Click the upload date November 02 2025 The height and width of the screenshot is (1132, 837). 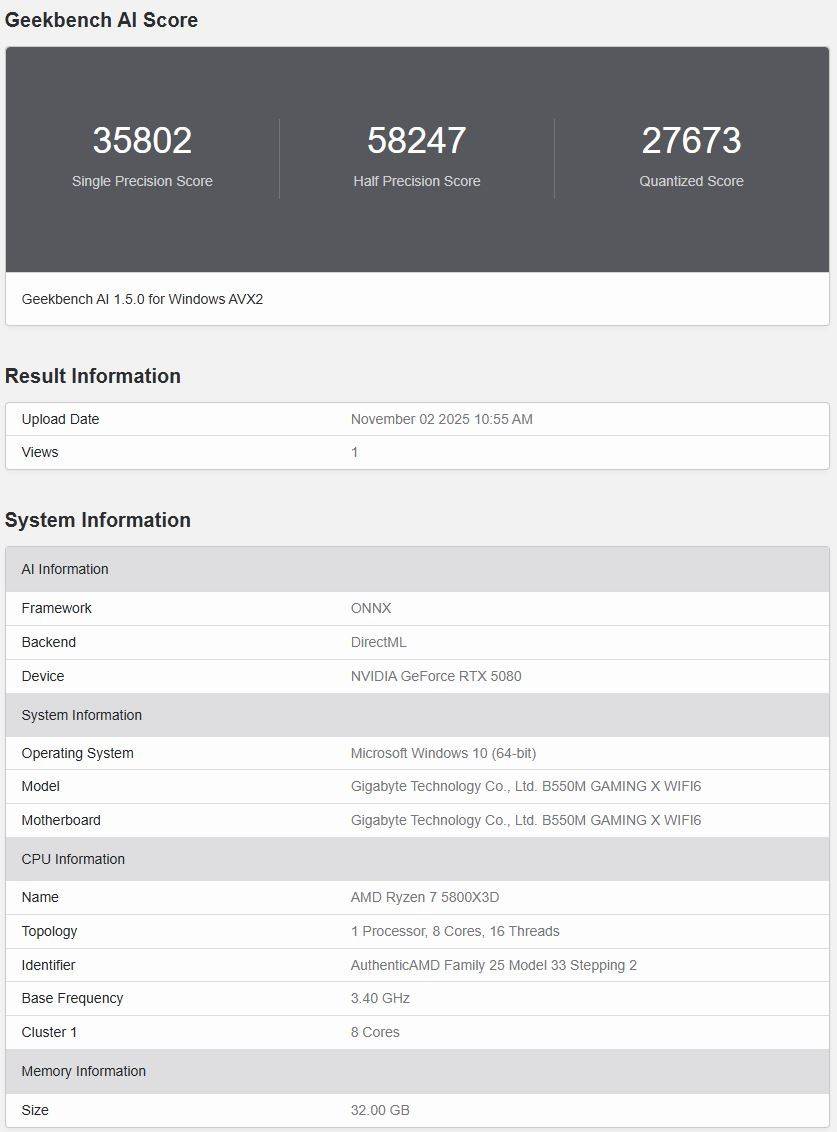(x=441, y=419)
